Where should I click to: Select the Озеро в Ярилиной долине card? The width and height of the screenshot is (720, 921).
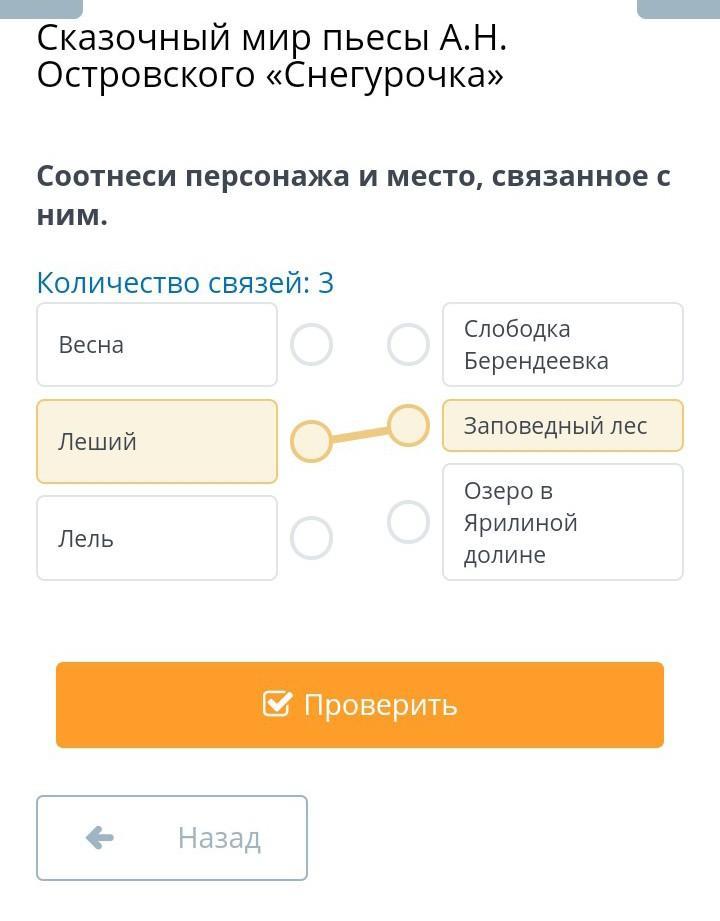[562, 522]
